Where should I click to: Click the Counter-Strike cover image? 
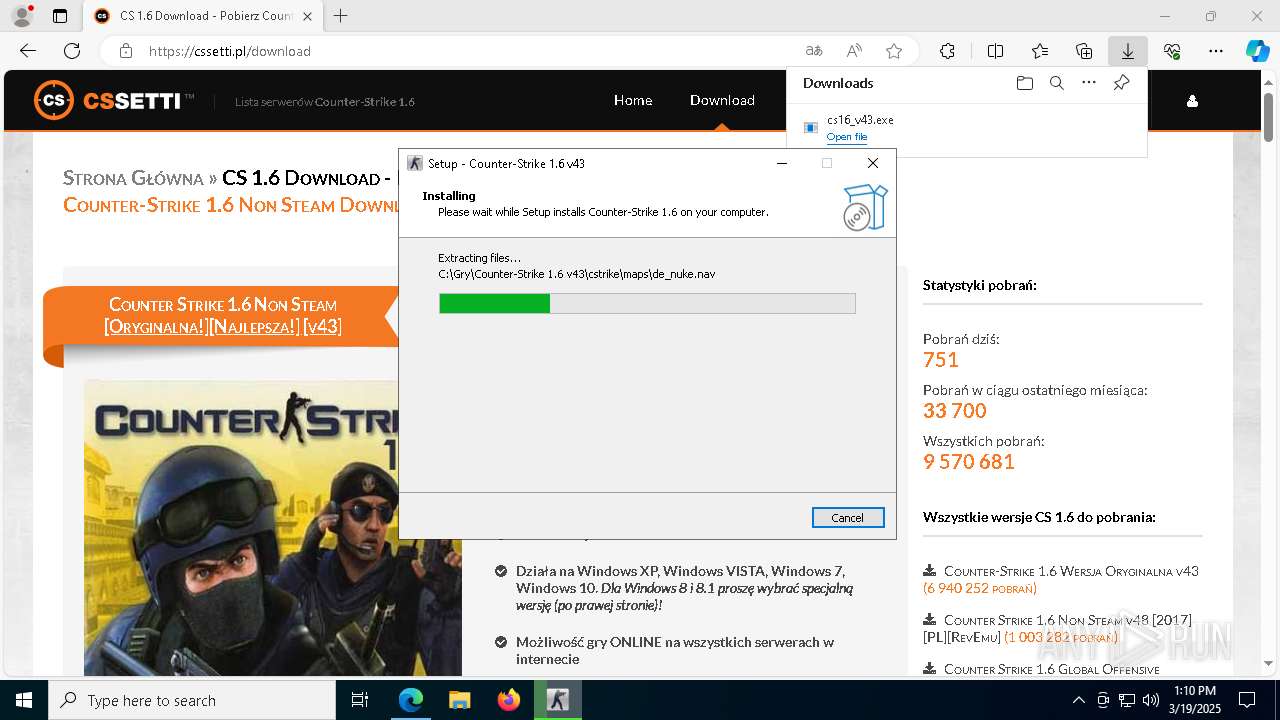[x=272, y=528]
